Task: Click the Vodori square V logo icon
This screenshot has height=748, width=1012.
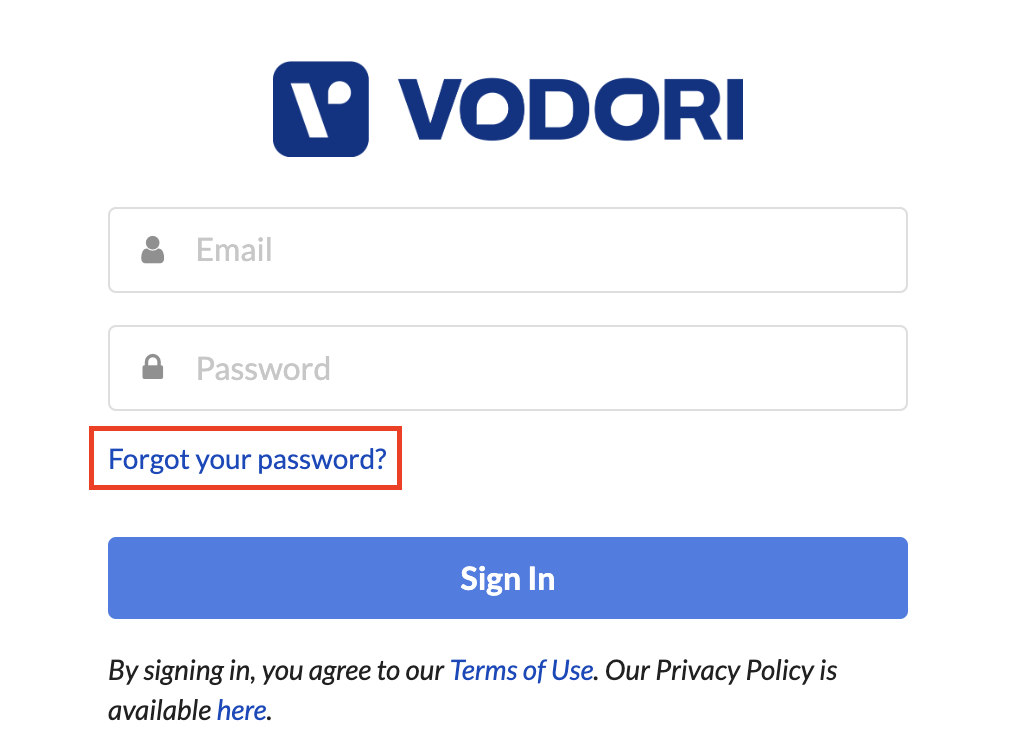Action: (320, 109)
